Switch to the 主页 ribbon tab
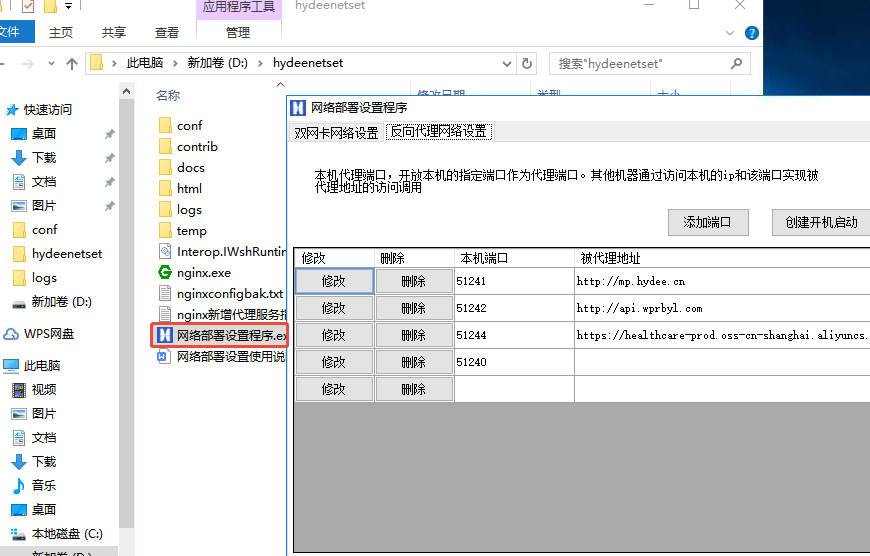This screenshot has width=870, height=556. (61, 33)
